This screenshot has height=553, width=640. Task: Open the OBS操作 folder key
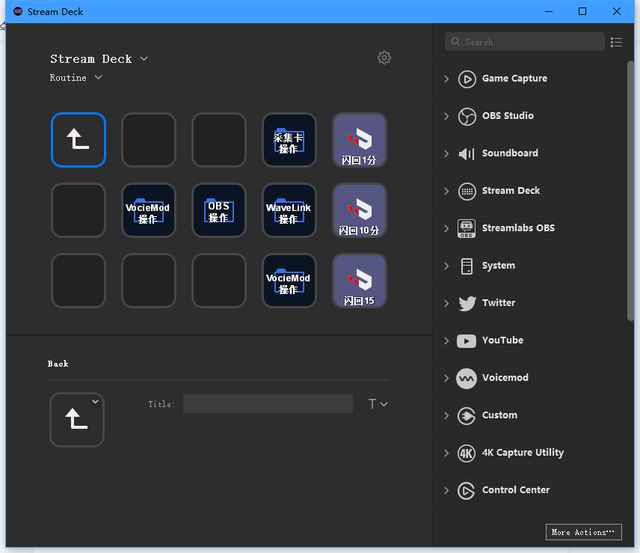[x=219, y=210]
